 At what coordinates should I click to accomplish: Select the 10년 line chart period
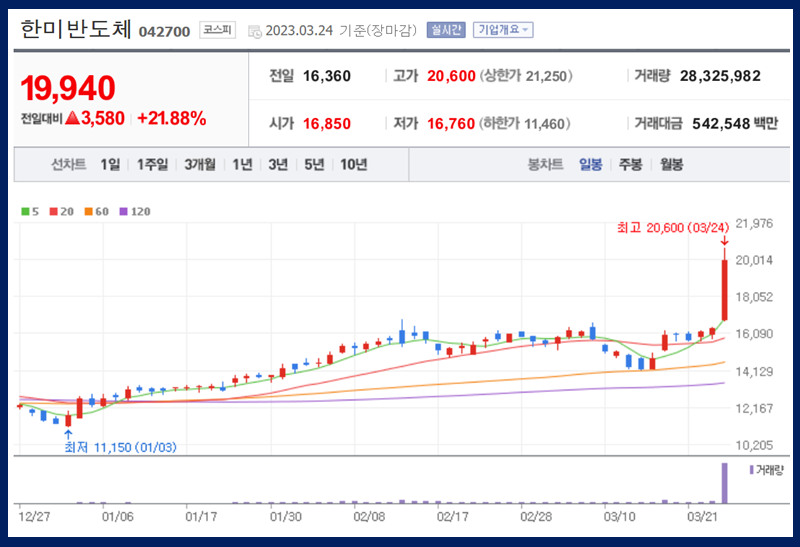[x=354, y=164]
